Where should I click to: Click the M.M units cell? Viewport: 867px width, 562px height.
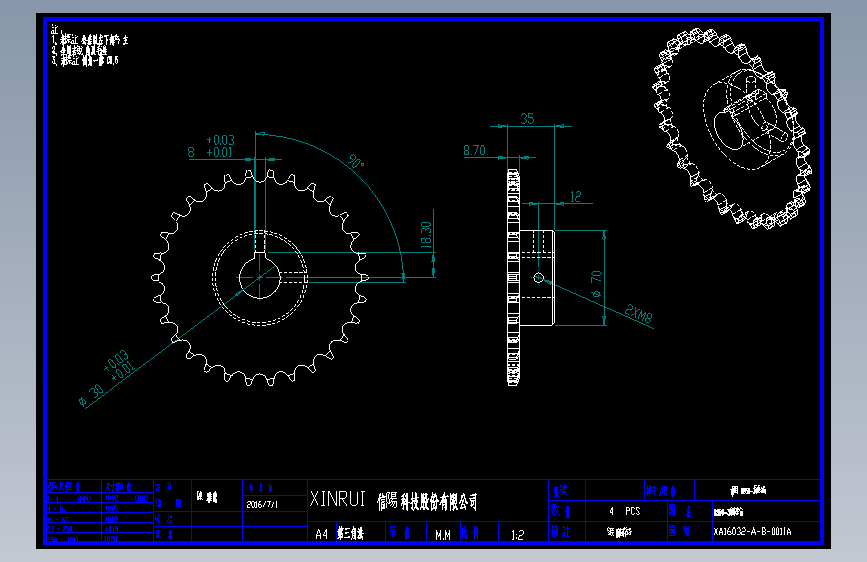443,535
